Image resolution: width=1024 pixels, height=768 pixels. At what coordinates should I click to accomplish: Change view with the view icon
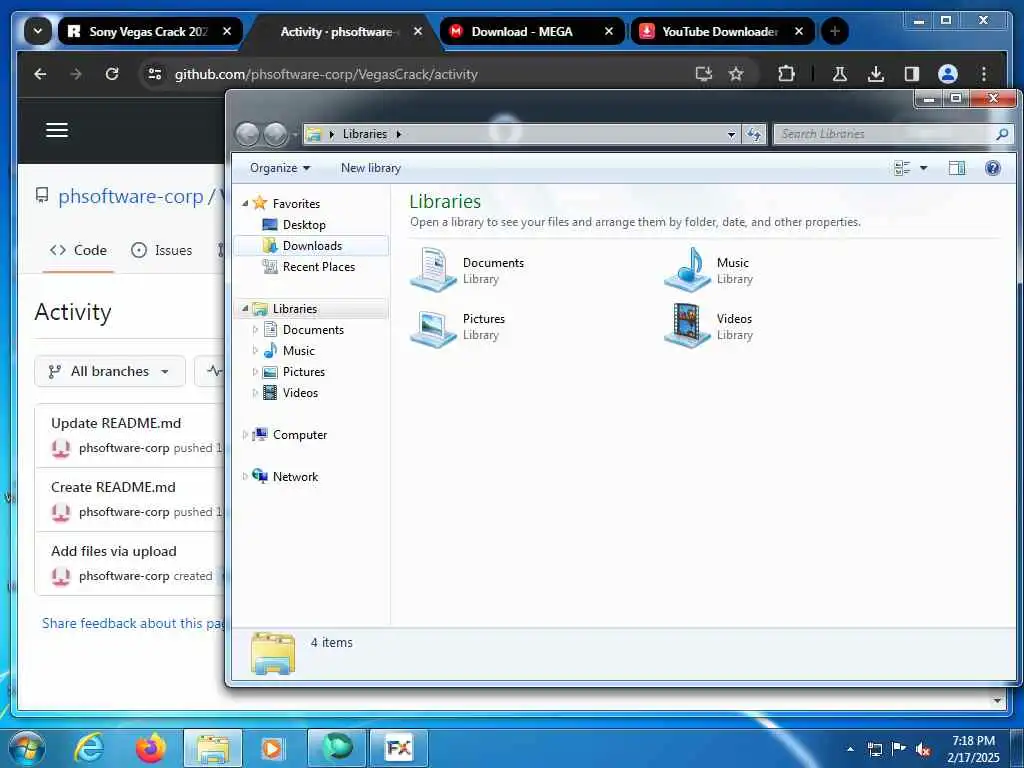(x=902, y=168)
